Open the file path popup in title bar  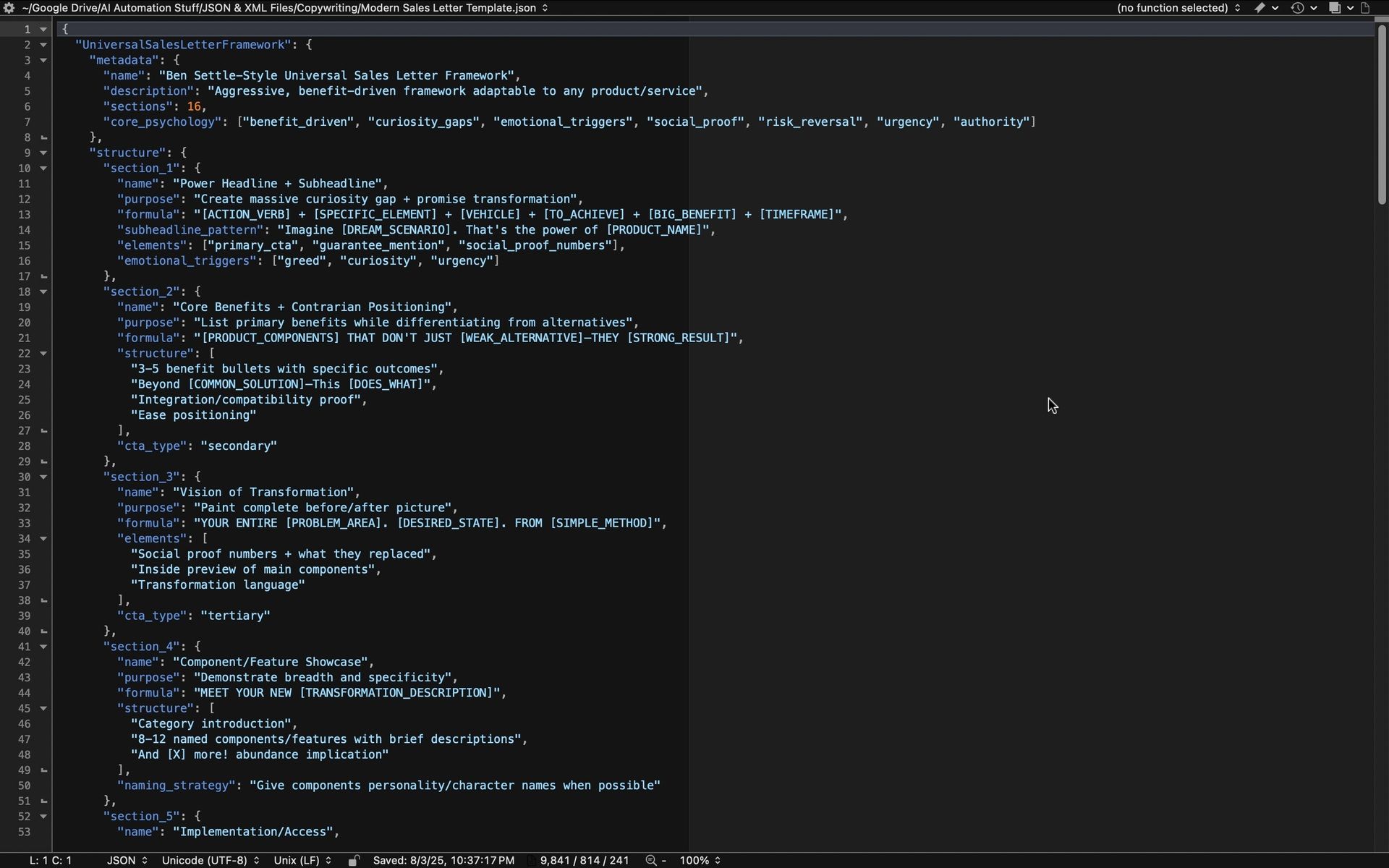coord(285,8)
